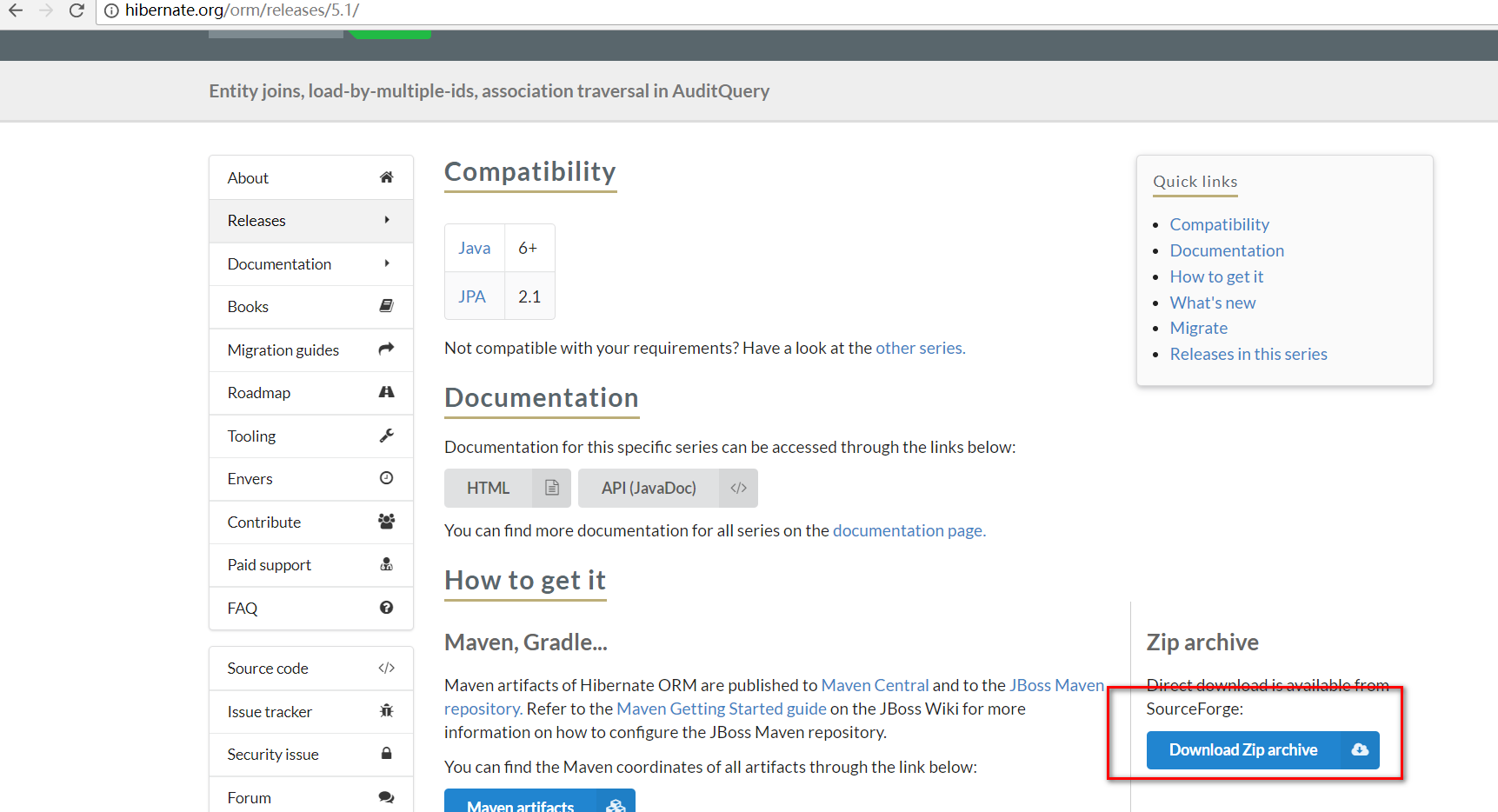Viewport: 1498px width, 812px height.
Task: Click the code brackets icon beside Source code
Action: [387, 668]
